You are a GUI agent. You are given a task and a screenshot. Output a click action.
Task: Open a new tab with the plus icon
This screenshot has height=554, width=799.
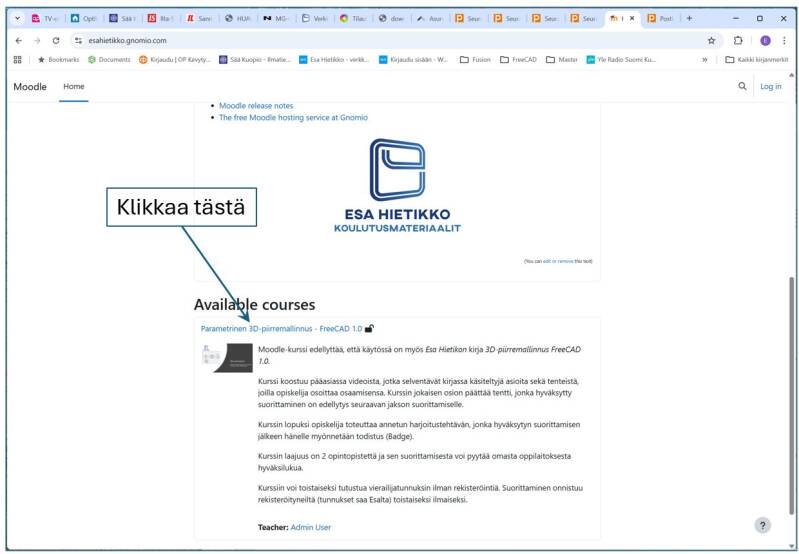(689, 18)
